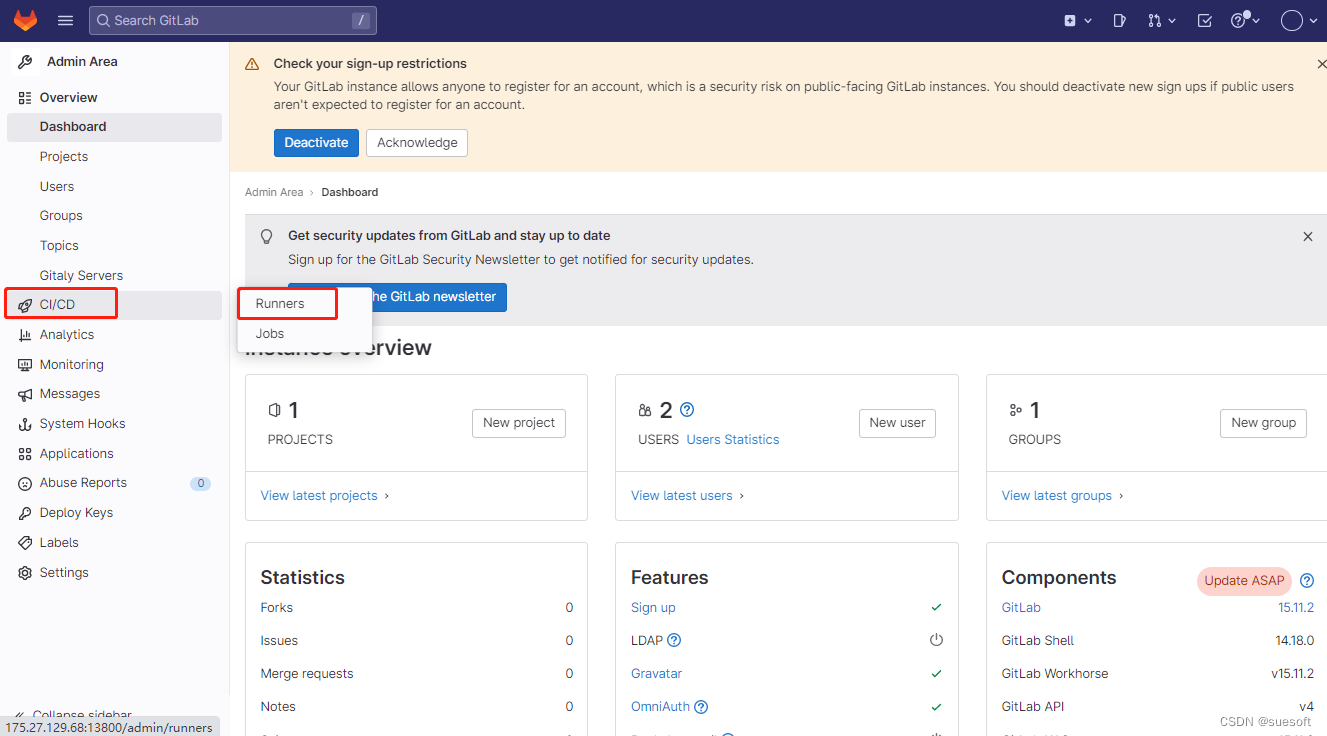
Task: Open the Gravatar feature link
Action: click(x=657, y=674)
